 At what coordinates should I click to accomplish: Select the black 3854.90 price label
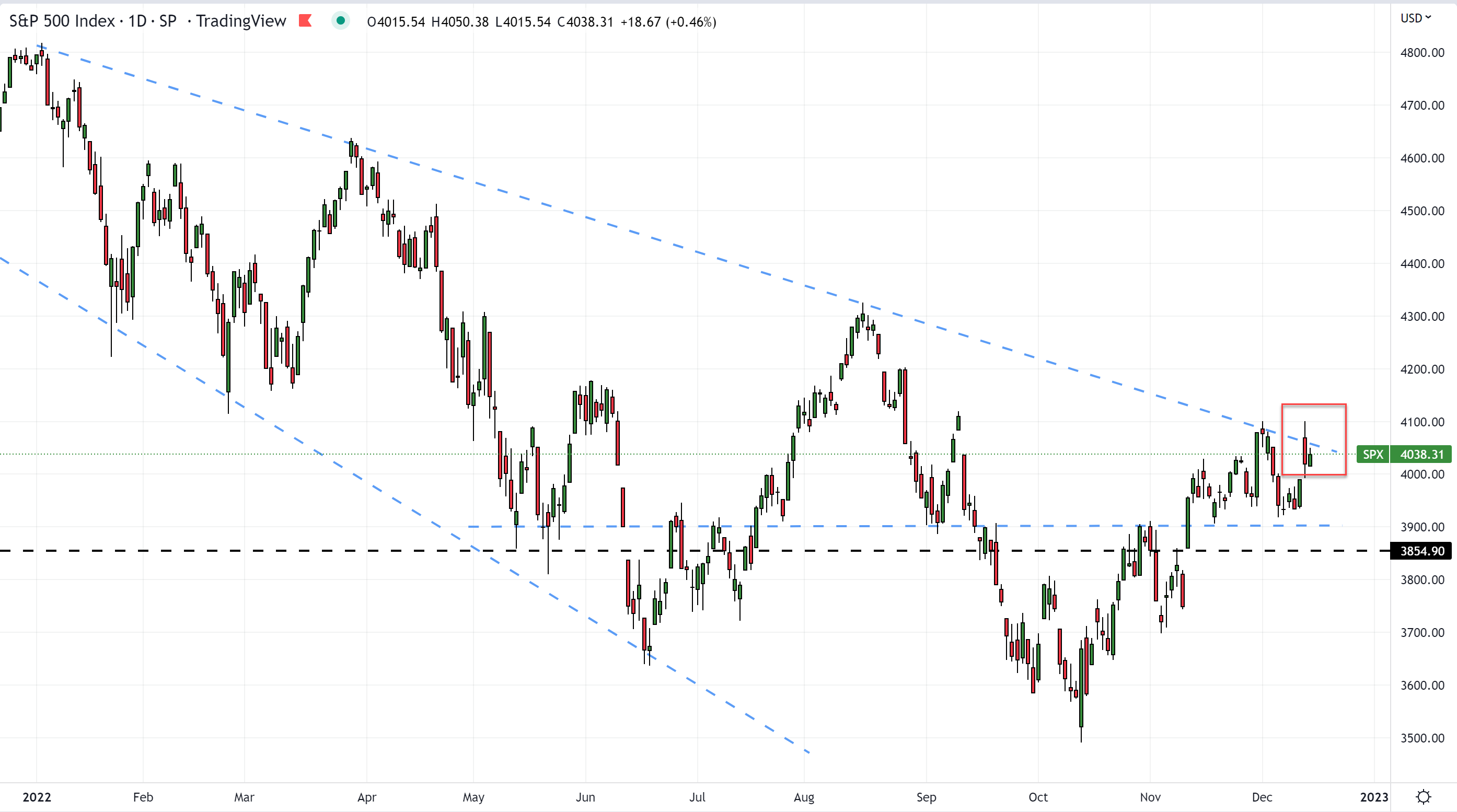1421,551
